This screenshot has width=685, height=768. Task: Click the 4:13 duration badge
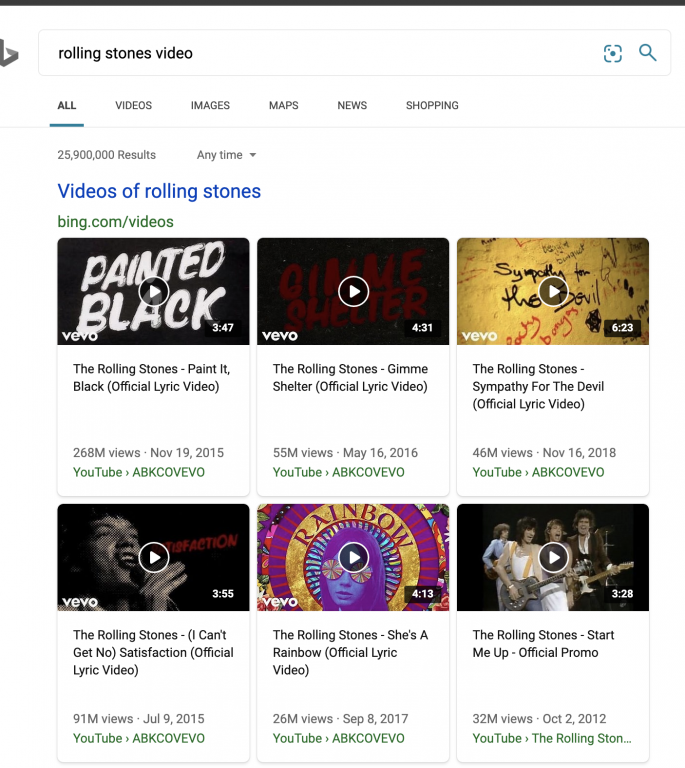click(422, 594)
